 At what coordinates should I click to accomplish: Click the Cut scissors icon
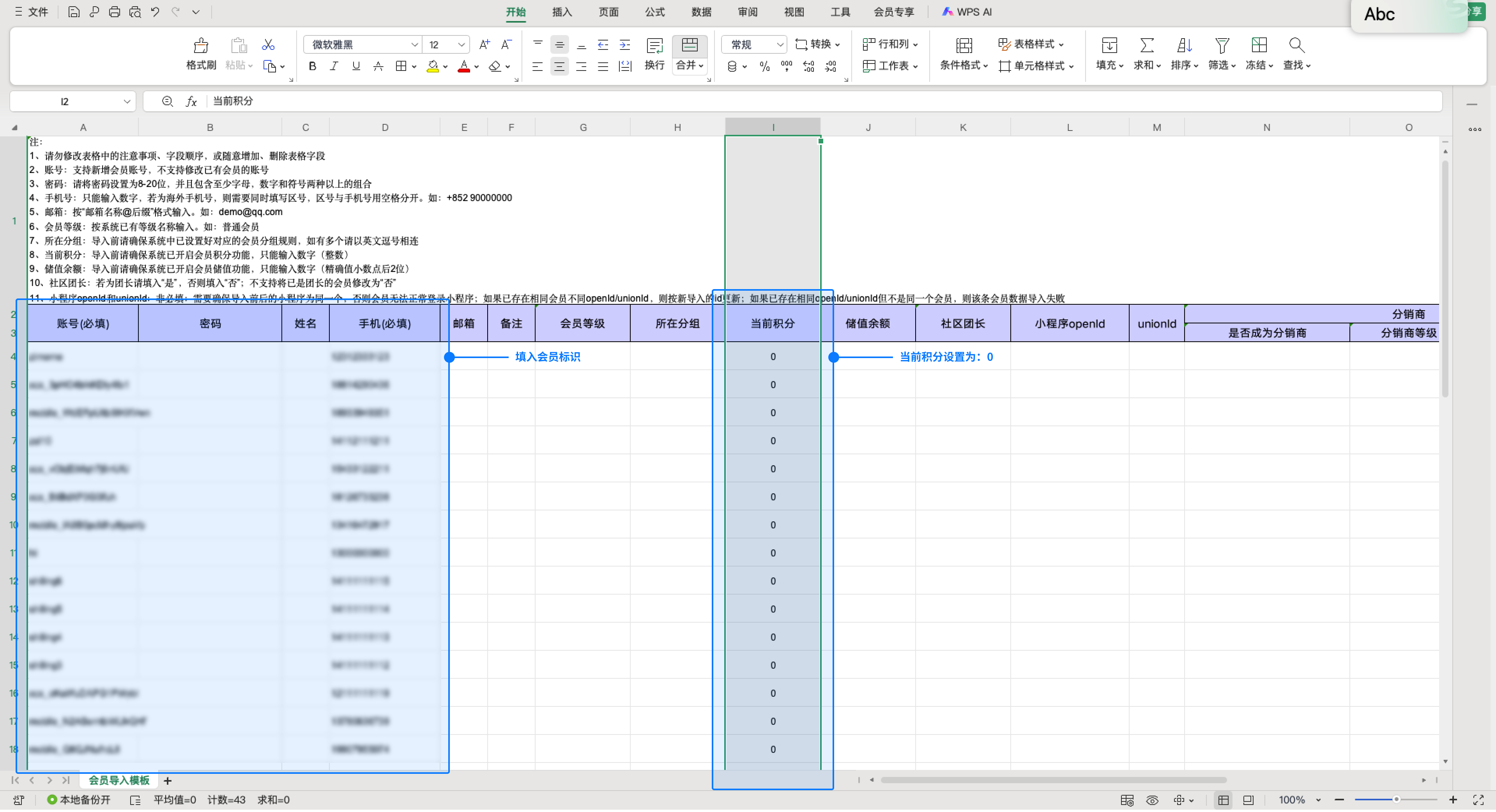click(268, 45)
